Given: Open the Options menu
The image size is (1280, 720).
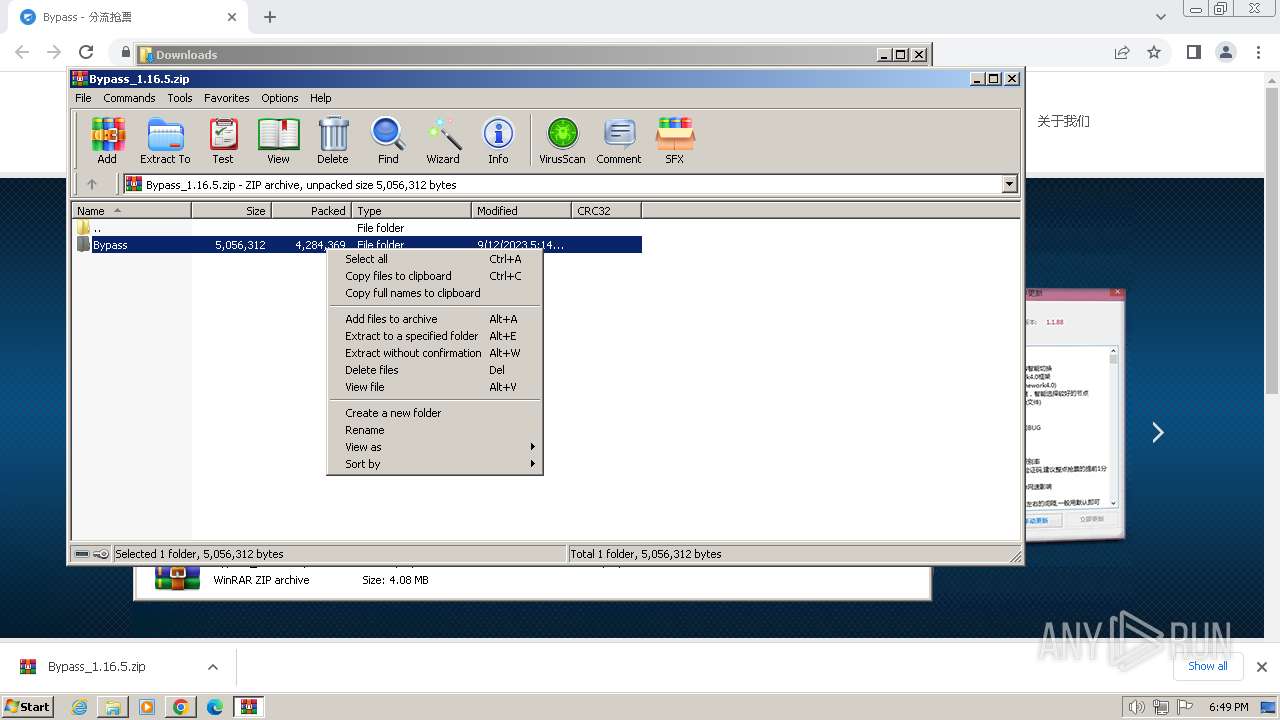Looking at the screenshot, I should click(x=280, y=98).
